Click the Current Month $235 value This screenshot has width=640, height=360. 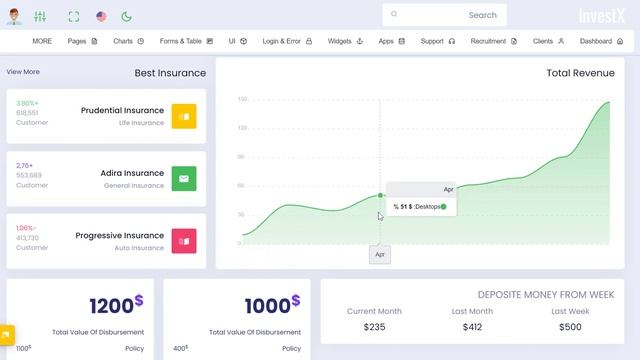(374, 327)
